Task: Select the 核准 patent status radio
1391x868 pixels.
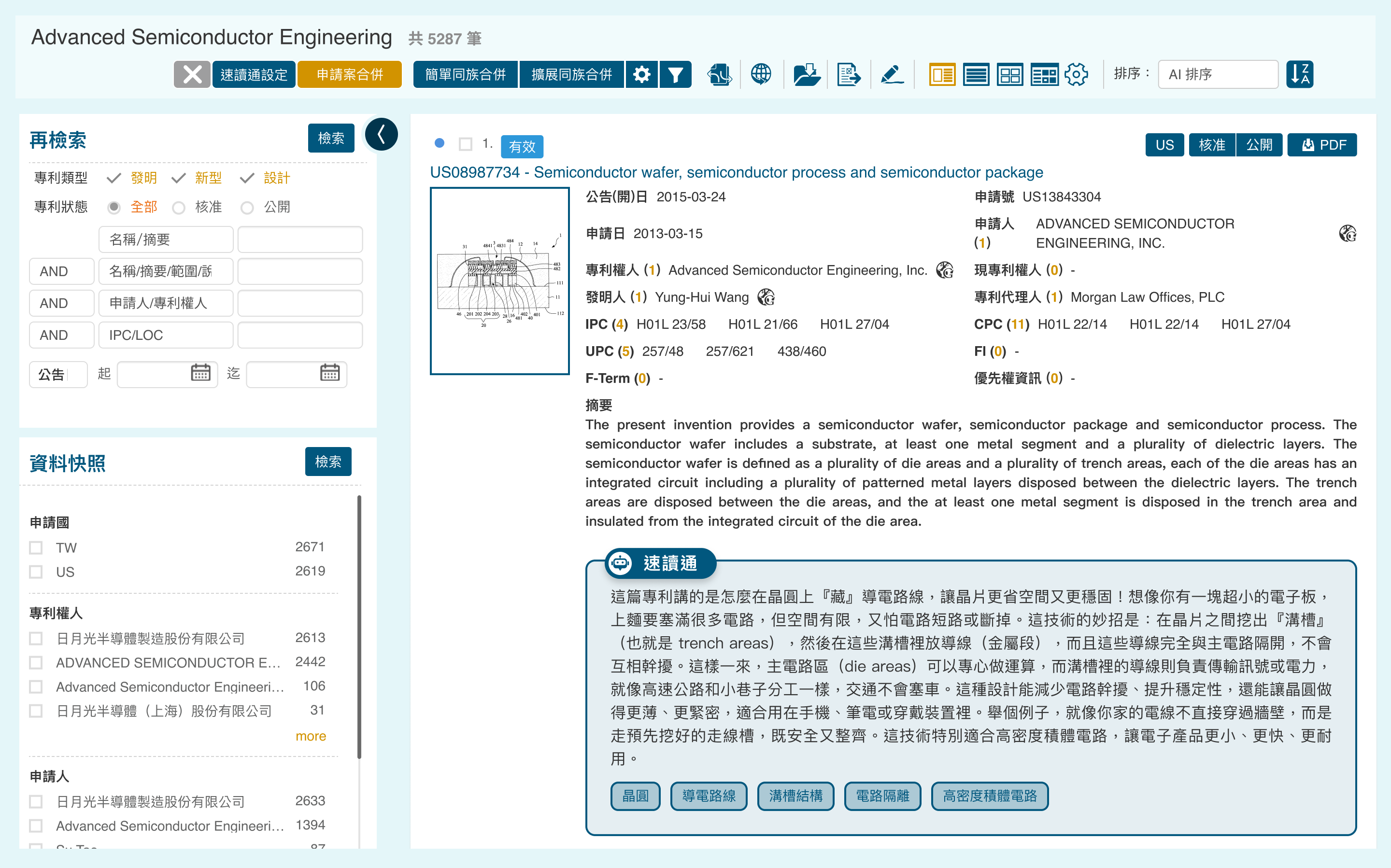Action: pyautogui.click(x=179, y=207)
